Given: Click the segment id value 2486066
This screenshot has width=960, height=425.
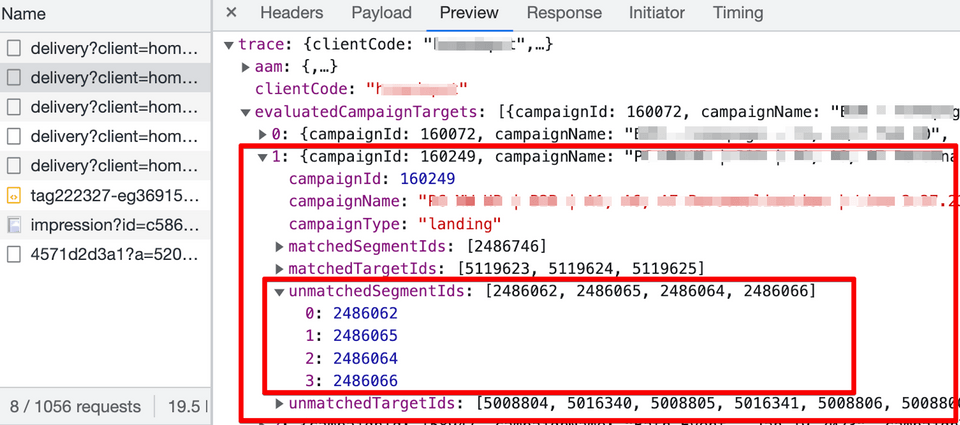Looking at the screenshot, I should (x=366, y=381).
